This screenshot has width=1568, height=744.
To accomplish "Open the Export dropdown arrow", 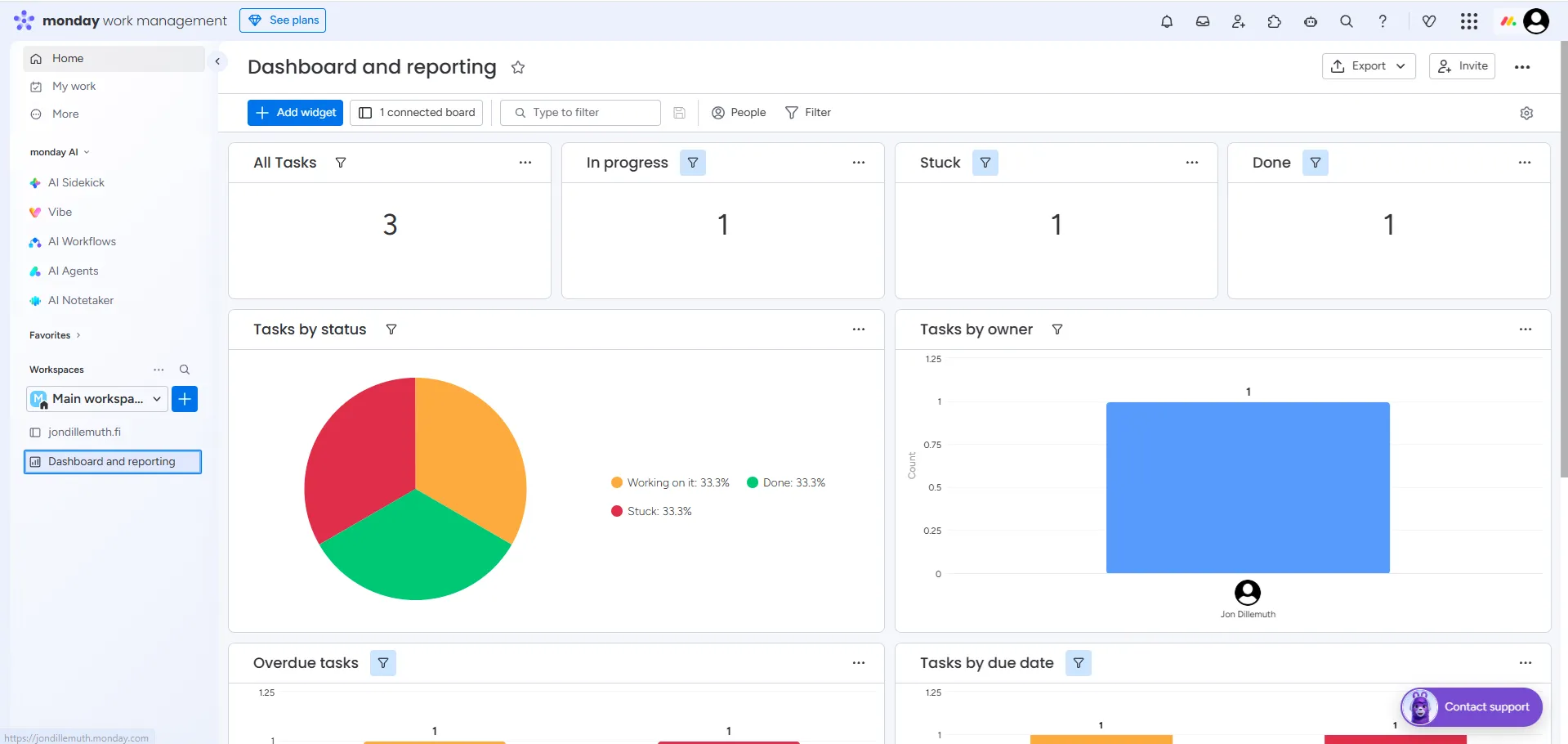I will tap(1400, 66).
